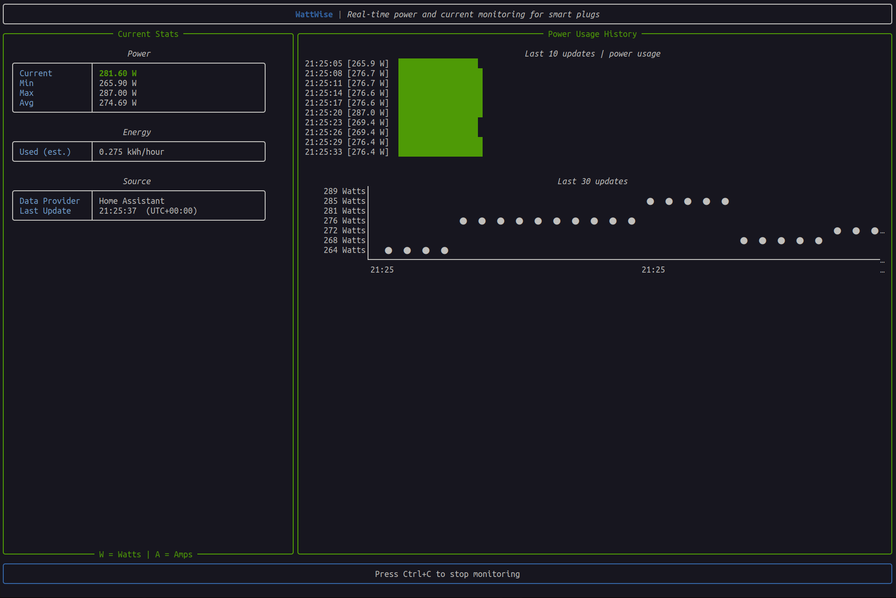Click the Press Ctrl+C to stop monitoring bar
The image size is (896, 598).
click(447, 574)
